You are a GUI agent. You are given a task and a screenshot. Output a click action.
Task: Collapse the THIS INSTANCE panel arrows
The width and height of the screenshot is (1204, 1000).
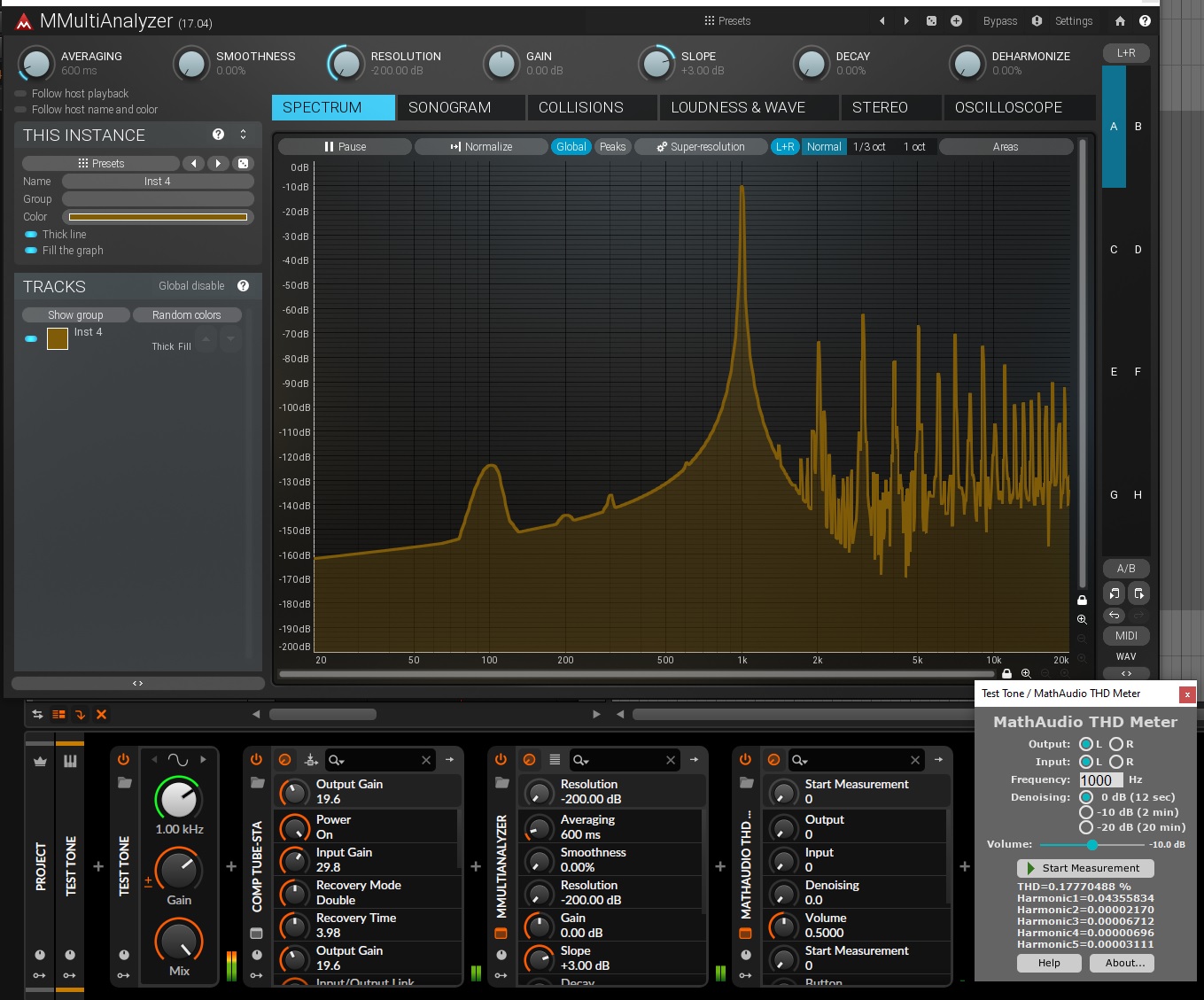(243, 135)
